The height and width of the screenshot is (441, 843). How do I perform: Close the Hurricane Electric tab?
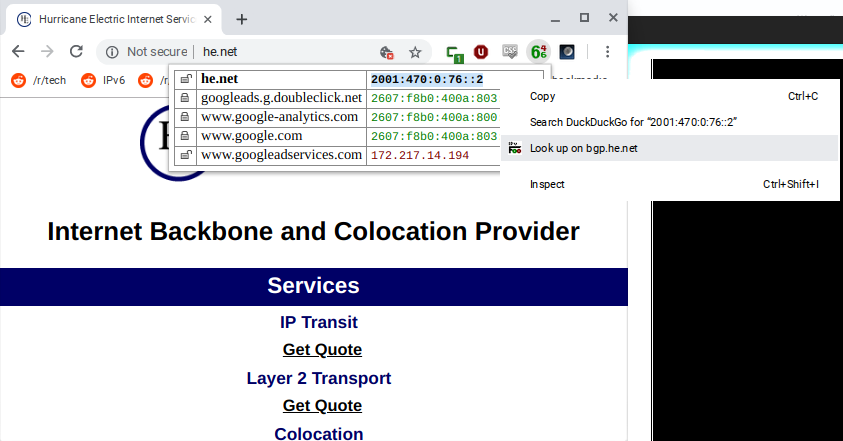click(208, 19)
